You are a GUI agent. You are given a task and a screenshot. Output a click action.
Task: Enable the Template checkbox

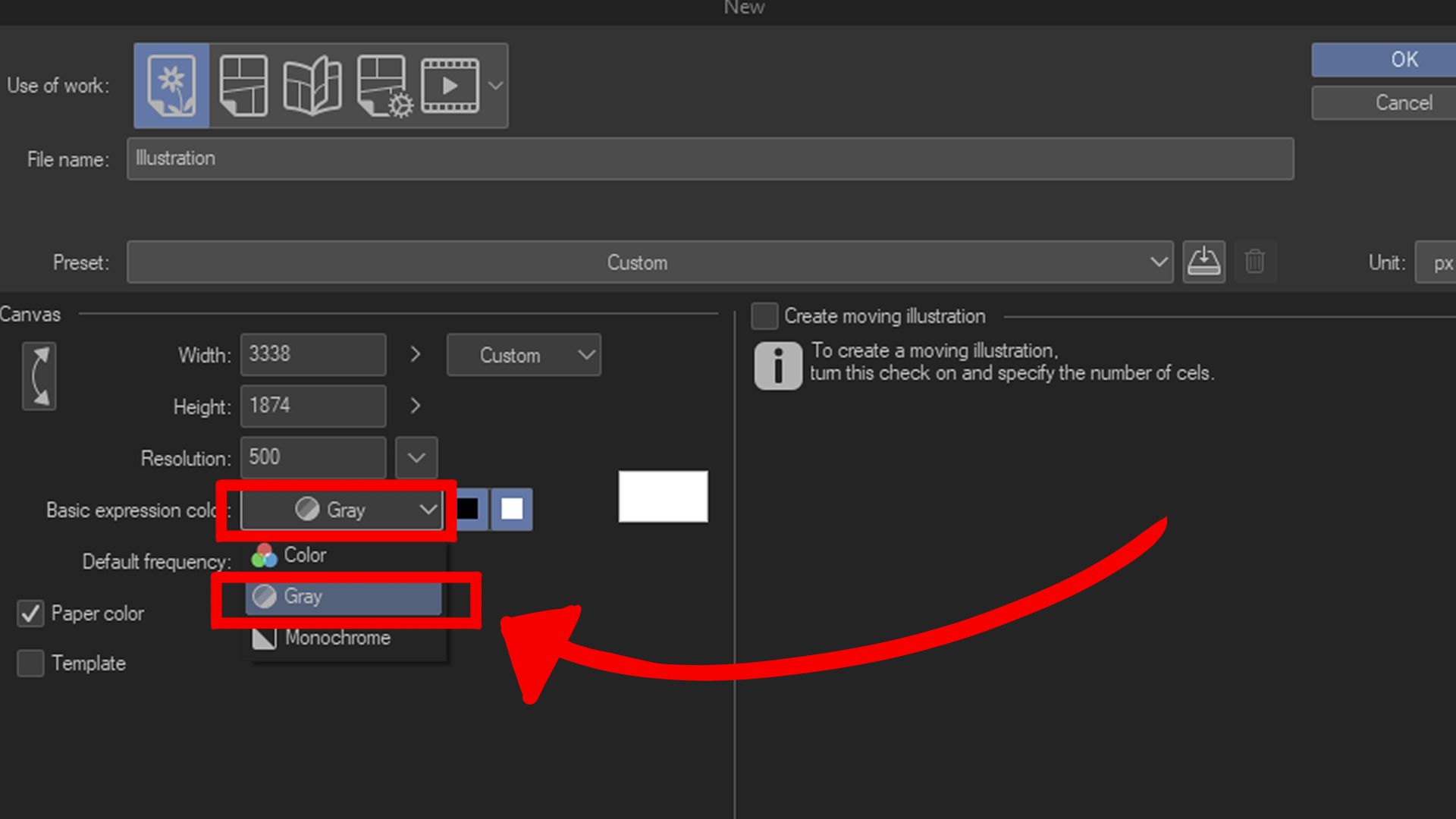coord(30,664)
